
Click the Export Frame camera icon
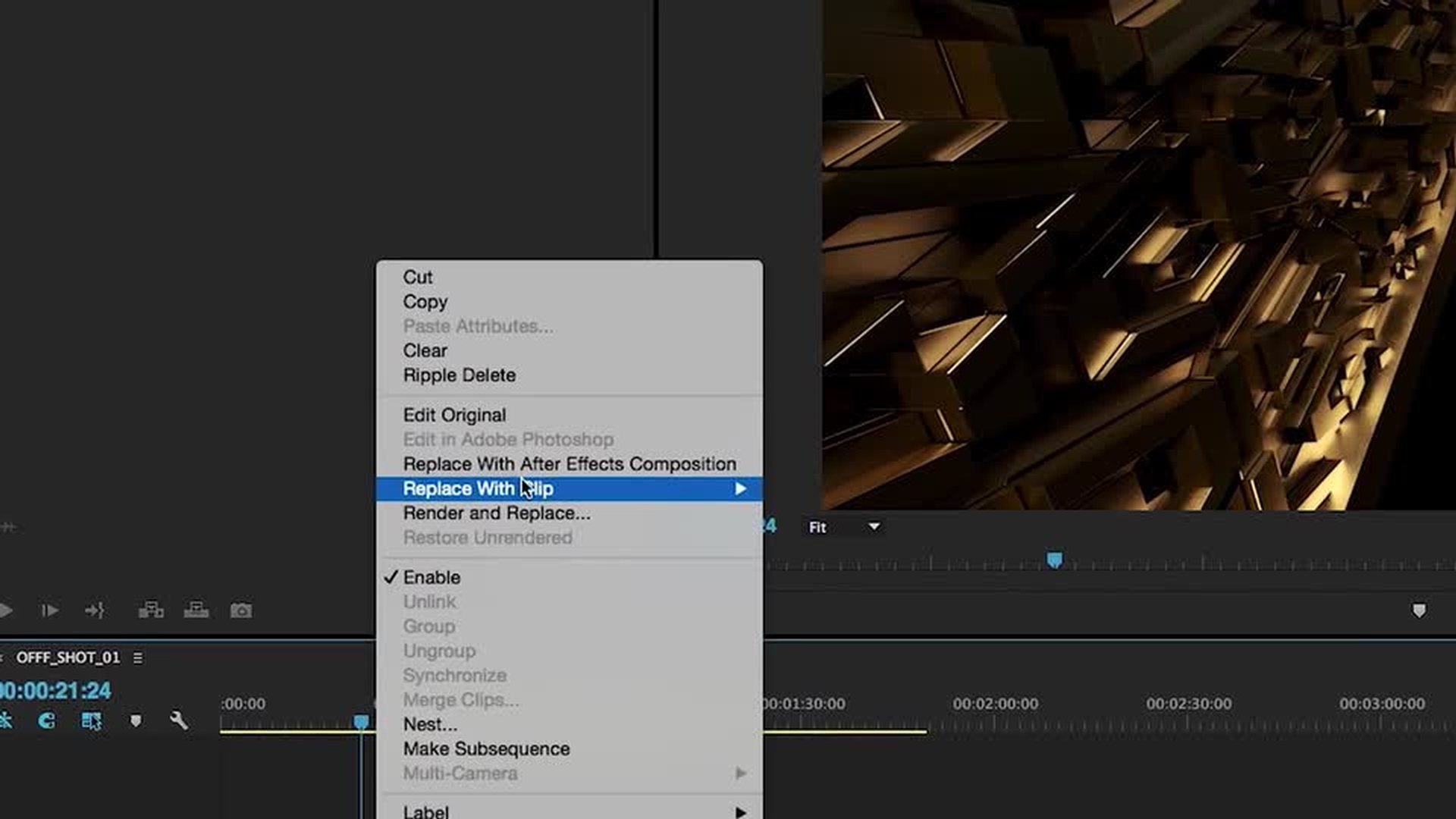click(241, 610)
